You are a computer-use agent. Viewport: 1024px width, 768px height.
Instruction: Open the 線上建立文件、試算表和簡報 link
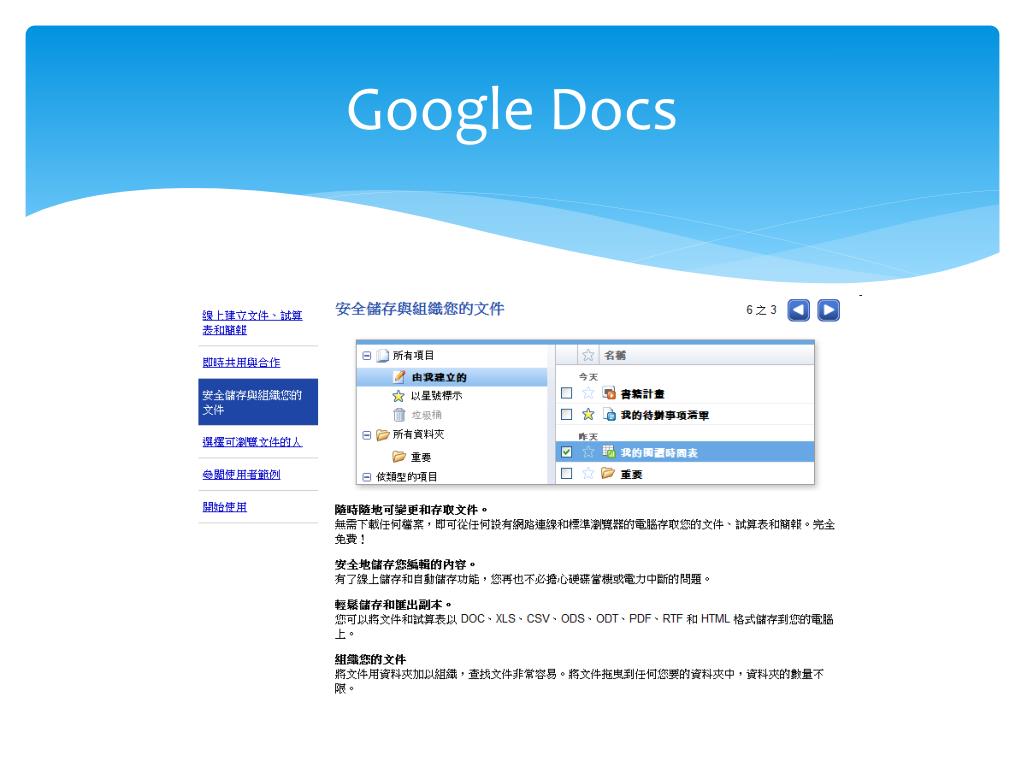[x=252, y=323]
